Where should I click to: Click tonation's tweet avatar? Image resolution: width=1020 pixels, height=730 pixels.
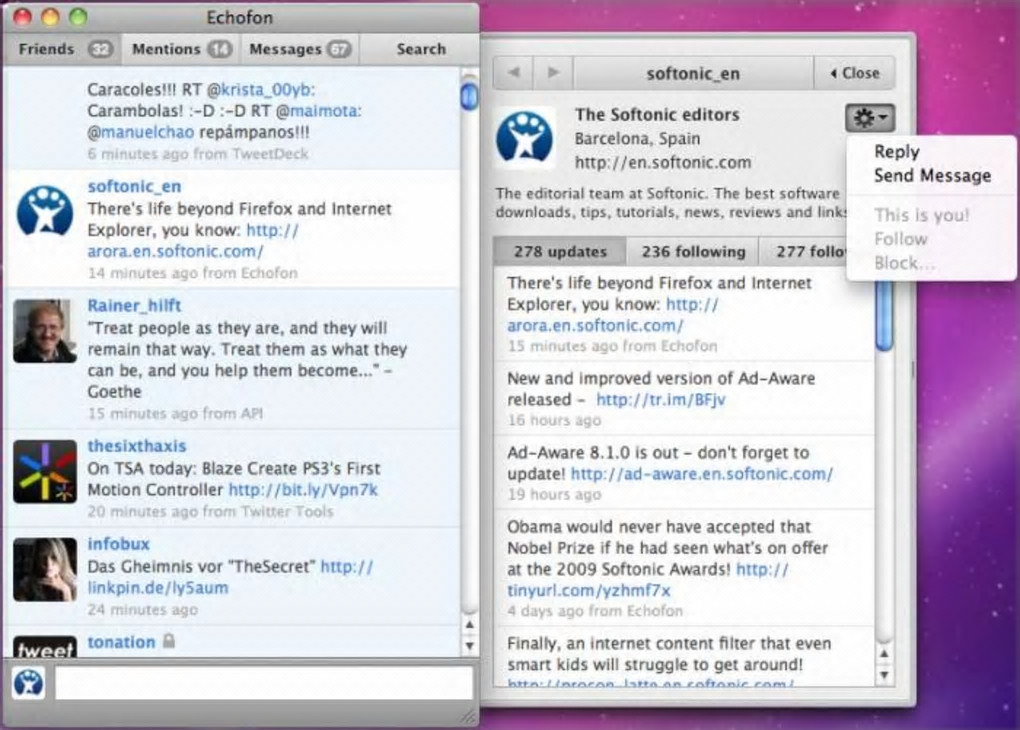tap(44, 647)
